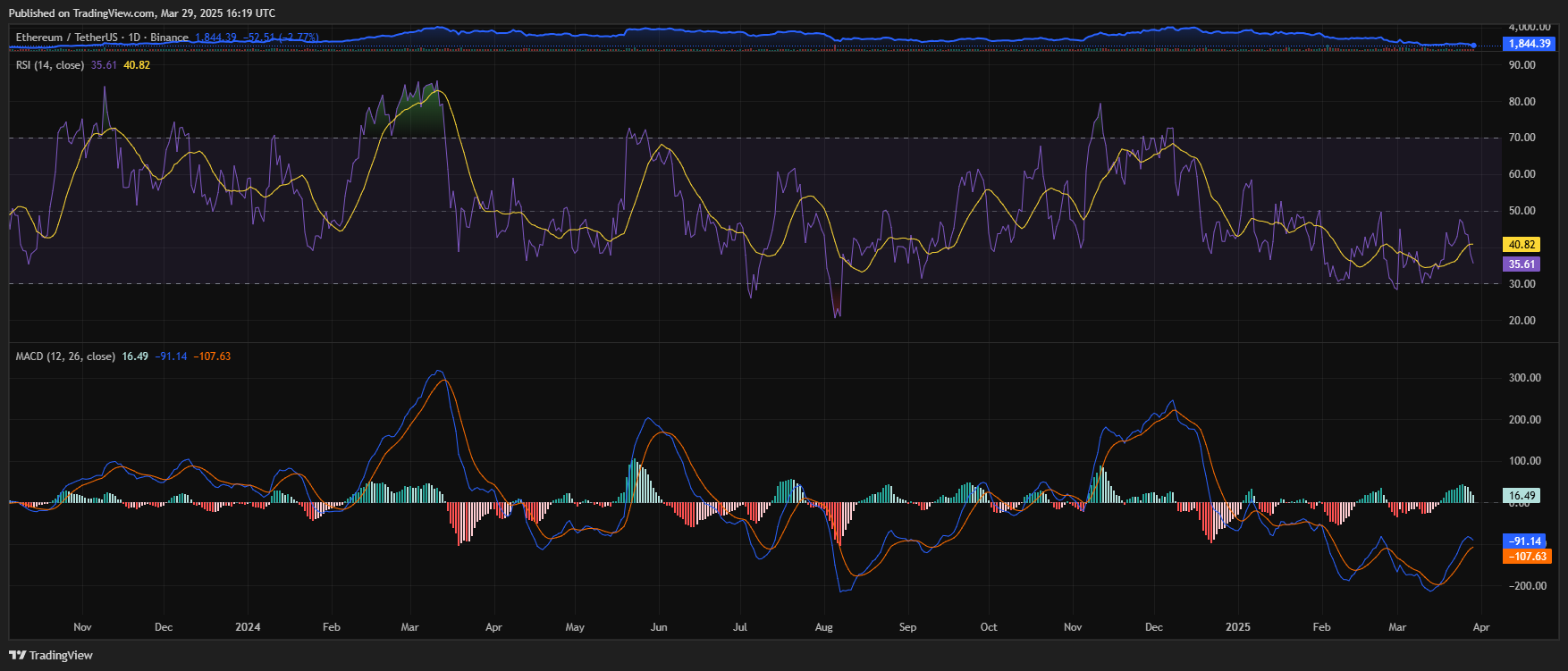Click the Jul label on time axis
The height and width of the screenshot is (671, 1568).
point(740,627)
